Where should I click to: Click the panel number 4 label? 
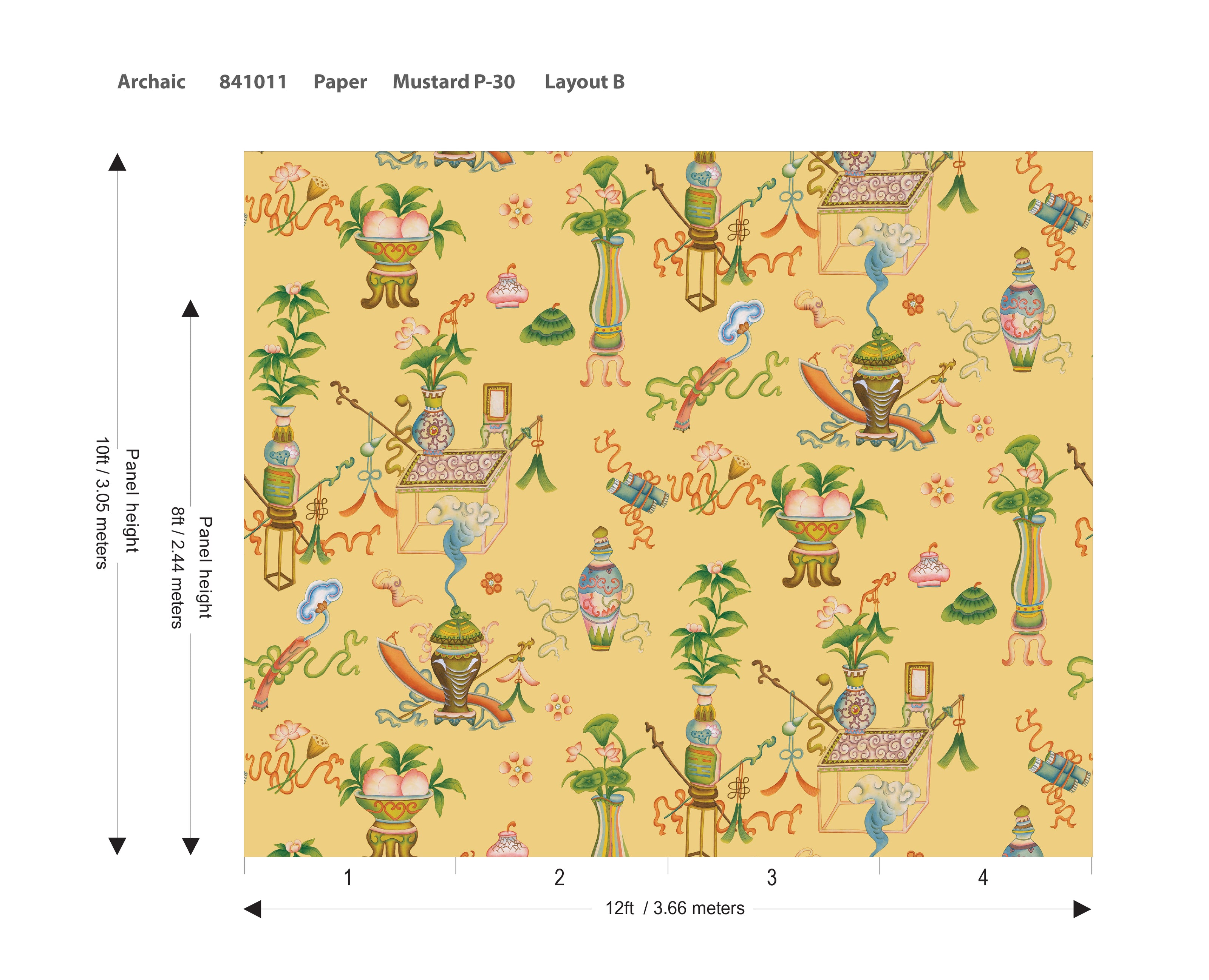point(983,877)
